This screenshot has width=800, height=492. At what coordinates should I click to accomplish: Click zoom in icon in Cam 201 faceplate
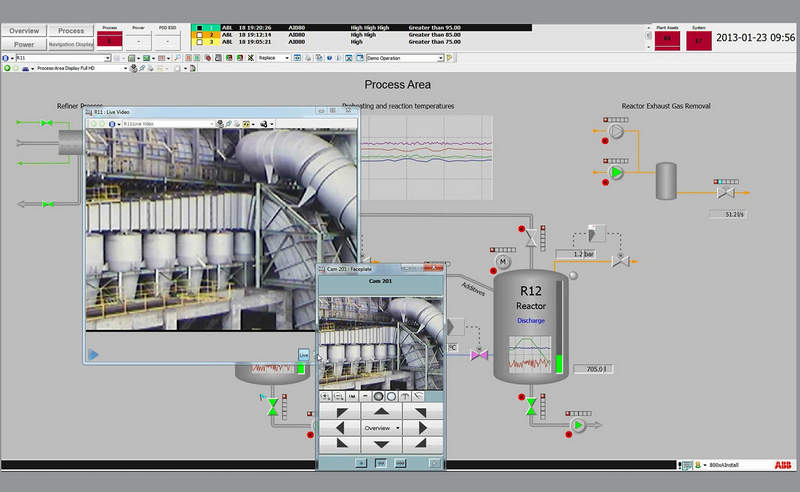[325, 396]
